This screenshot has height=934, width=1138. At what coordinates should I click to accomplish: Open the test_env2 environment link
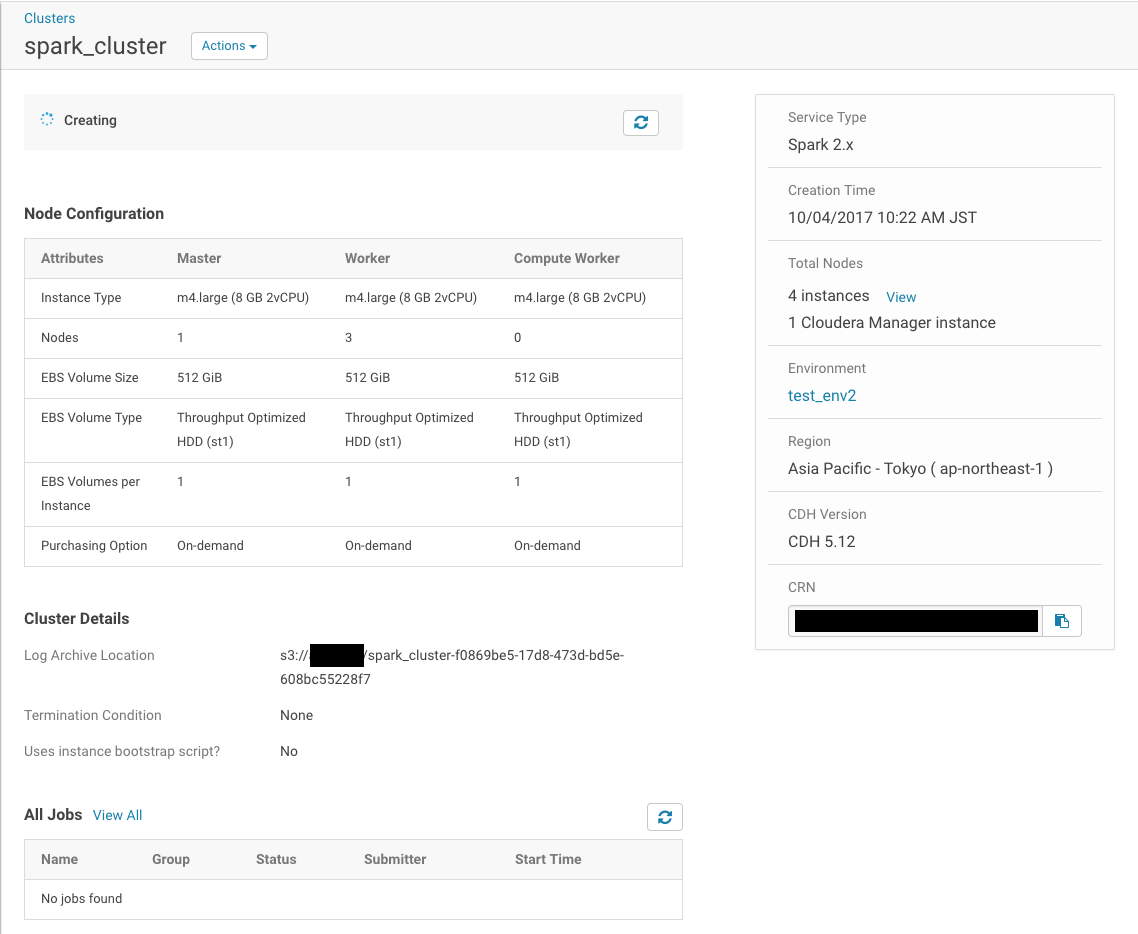(x=822, y=395)
